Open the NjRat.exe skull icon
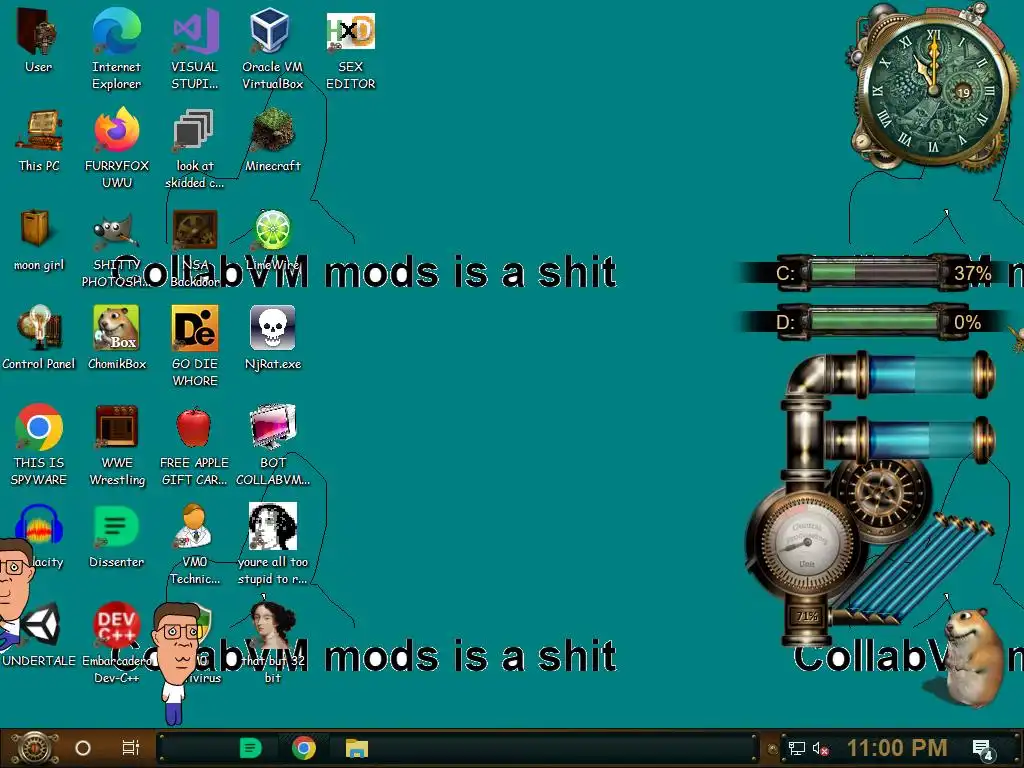Viewport: 1024px width, 768px height. pyautogui.click(x=272, y=338)
